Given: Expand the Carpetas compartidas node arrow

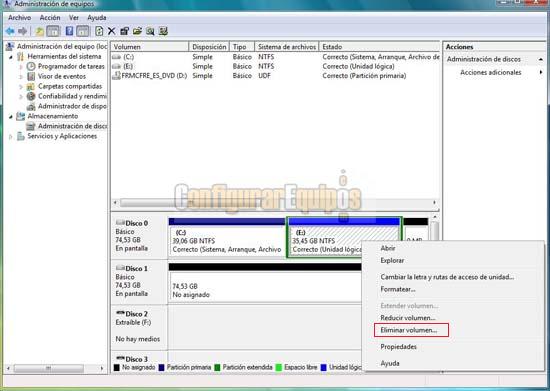Looking at the screenshot, I should pos(21,86).
